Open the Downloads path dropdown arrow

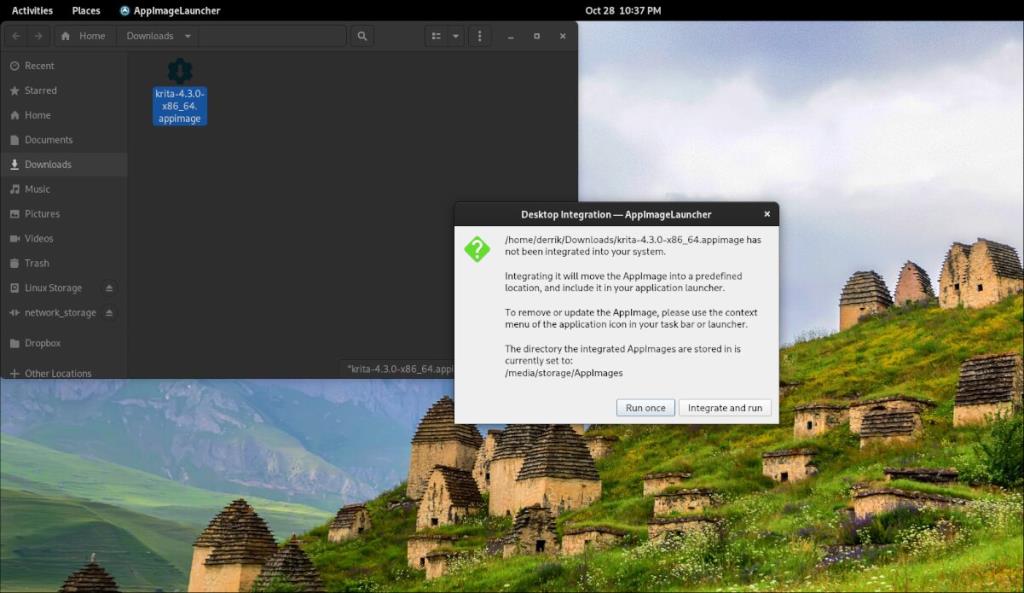188,36
